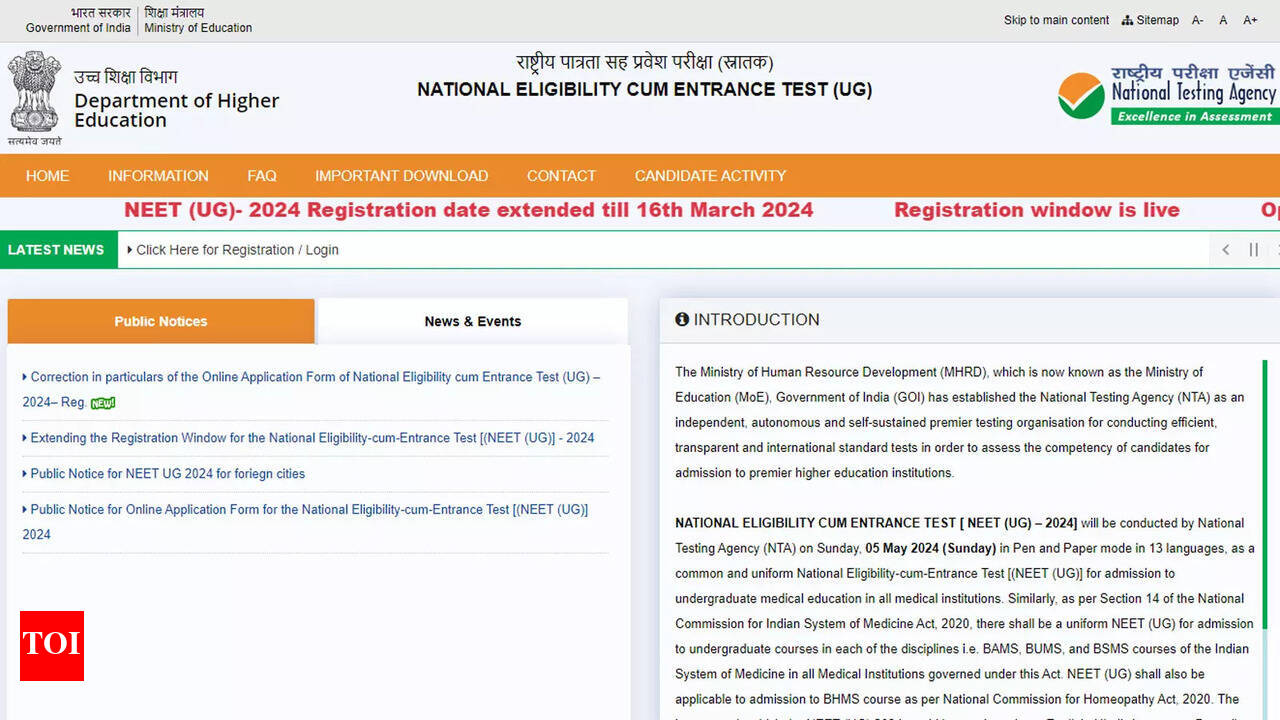Increase font size with A+ button

coord(1250,20)
